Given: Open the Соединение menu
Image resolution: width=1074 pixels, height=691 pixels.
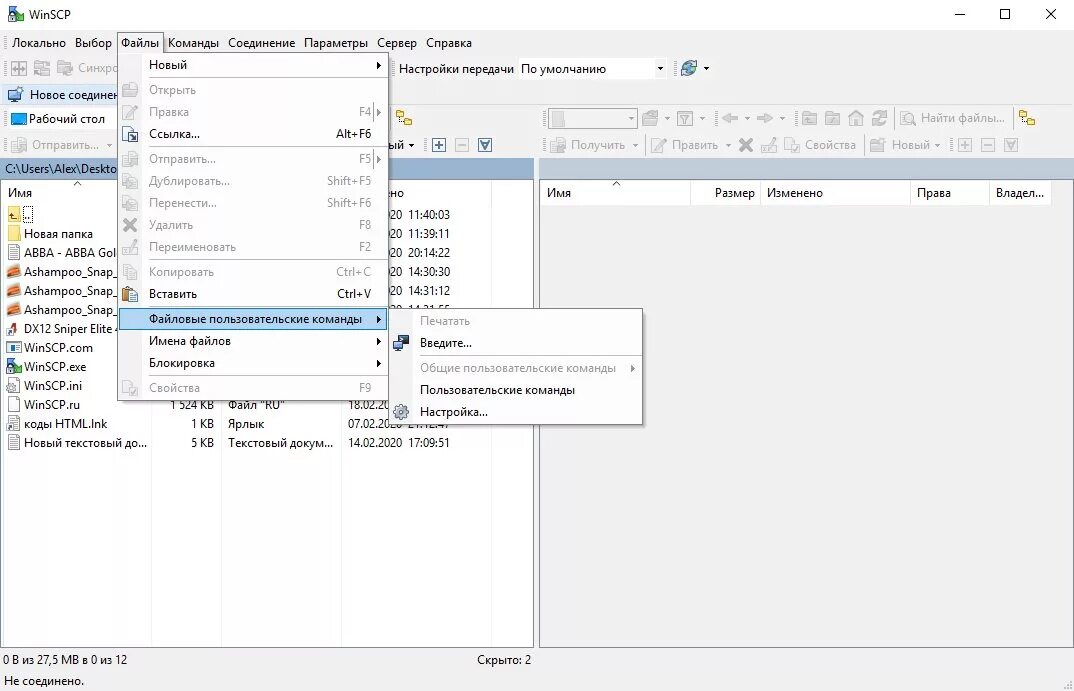Looking at the screenshot, I should pyautogui.click(x=262, y=42).
